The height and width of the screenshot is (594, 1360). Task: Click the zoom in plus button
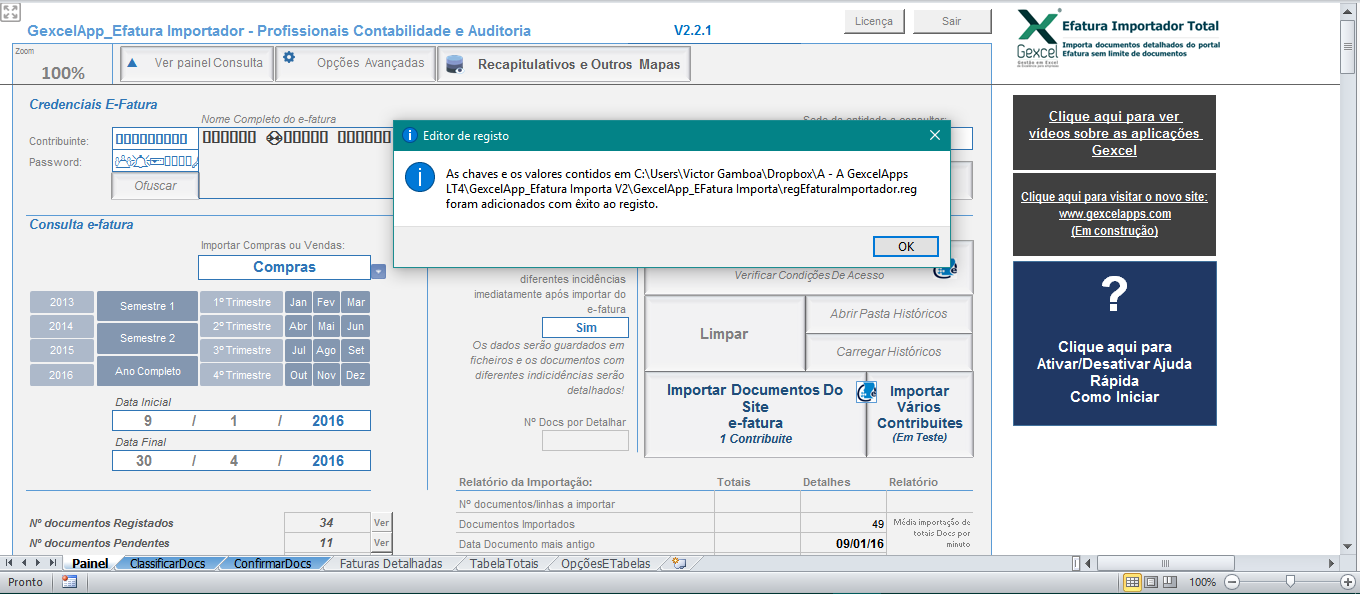pyautogui.click(x=1347, y=582)
